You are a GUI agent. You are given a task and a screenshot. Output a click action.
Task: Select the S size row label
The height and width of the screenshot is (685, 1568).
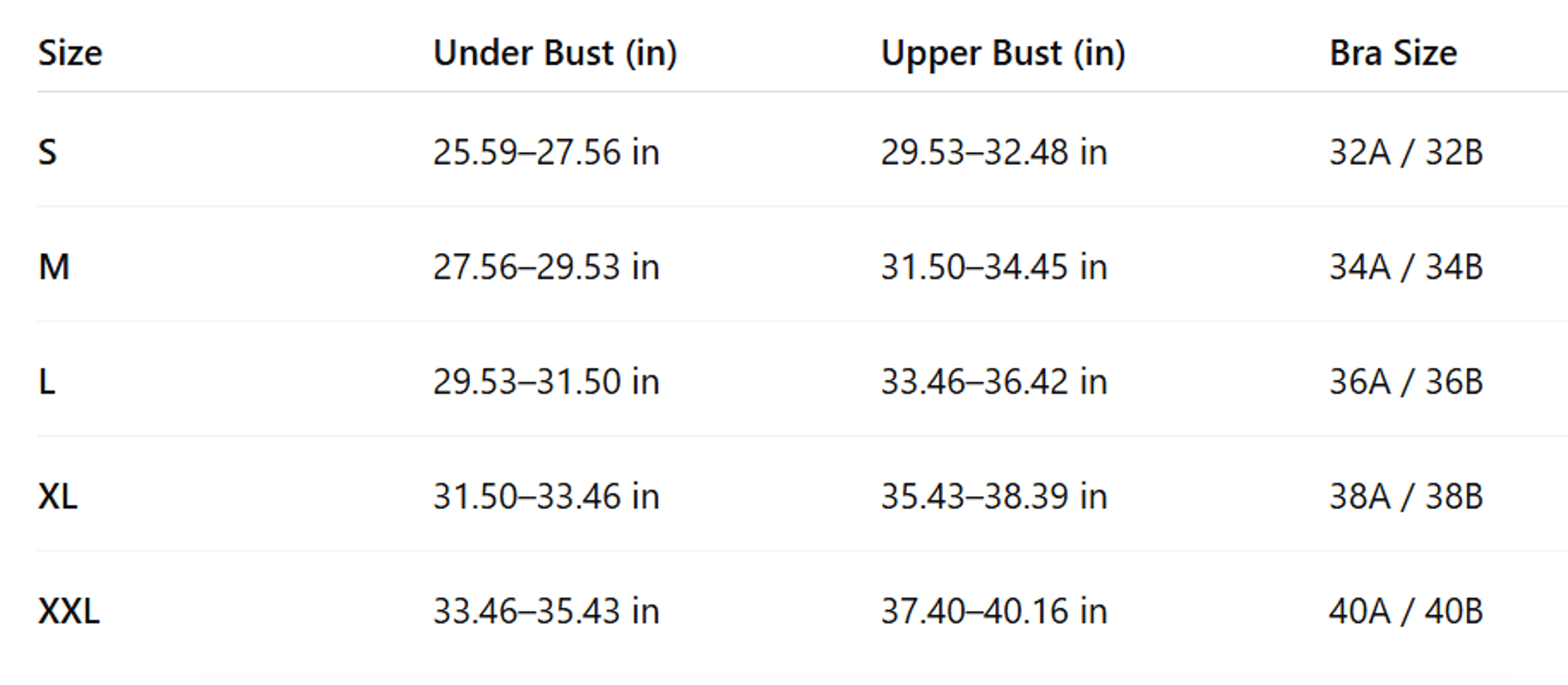coord(47,151)
